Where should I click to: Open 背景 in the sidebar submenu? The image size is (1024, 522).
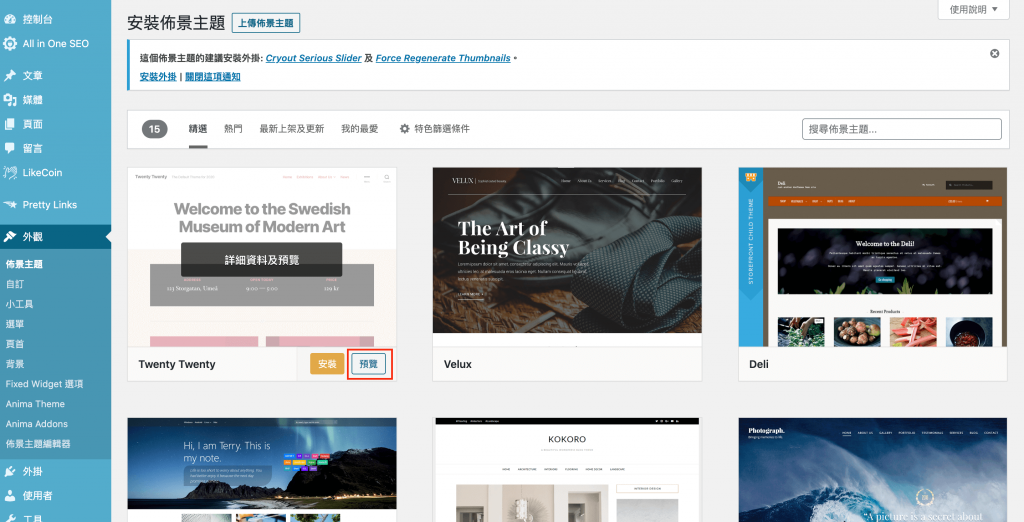[15, 364]
